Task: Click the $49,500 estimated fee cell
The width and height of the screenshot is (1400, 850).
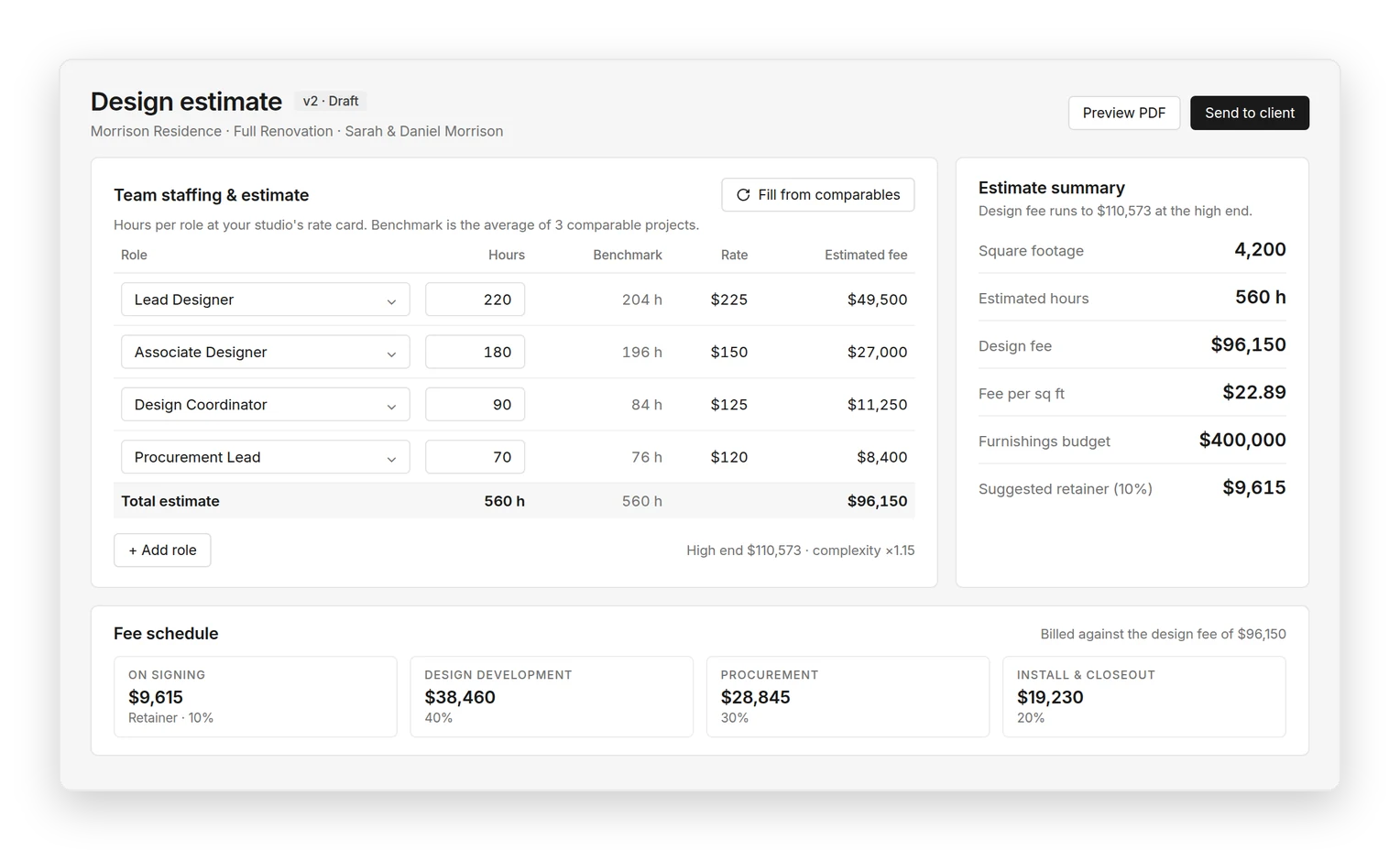Action: (877, 300)
